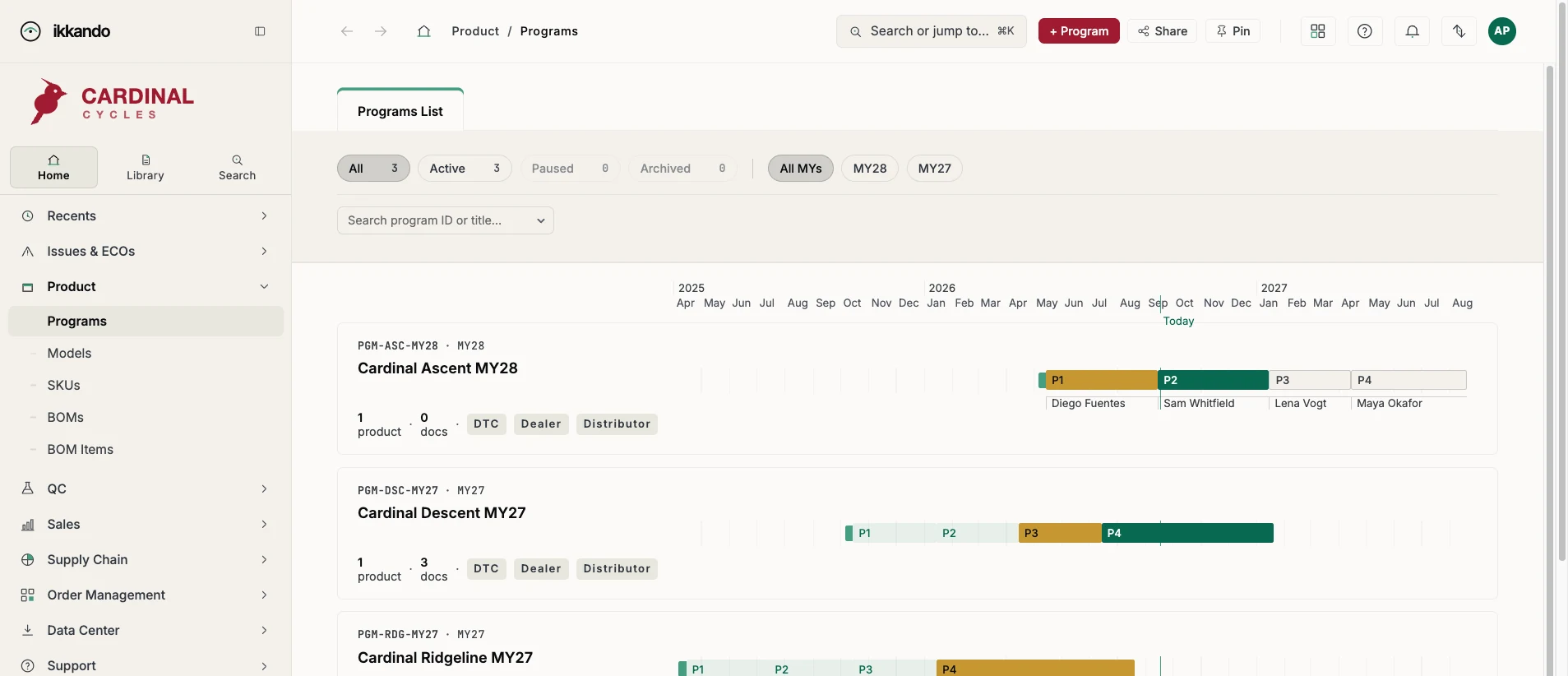The height and width of the screenshot is (676, 1568).
Task: Open the Programs List tab
Action: [400, 111]
